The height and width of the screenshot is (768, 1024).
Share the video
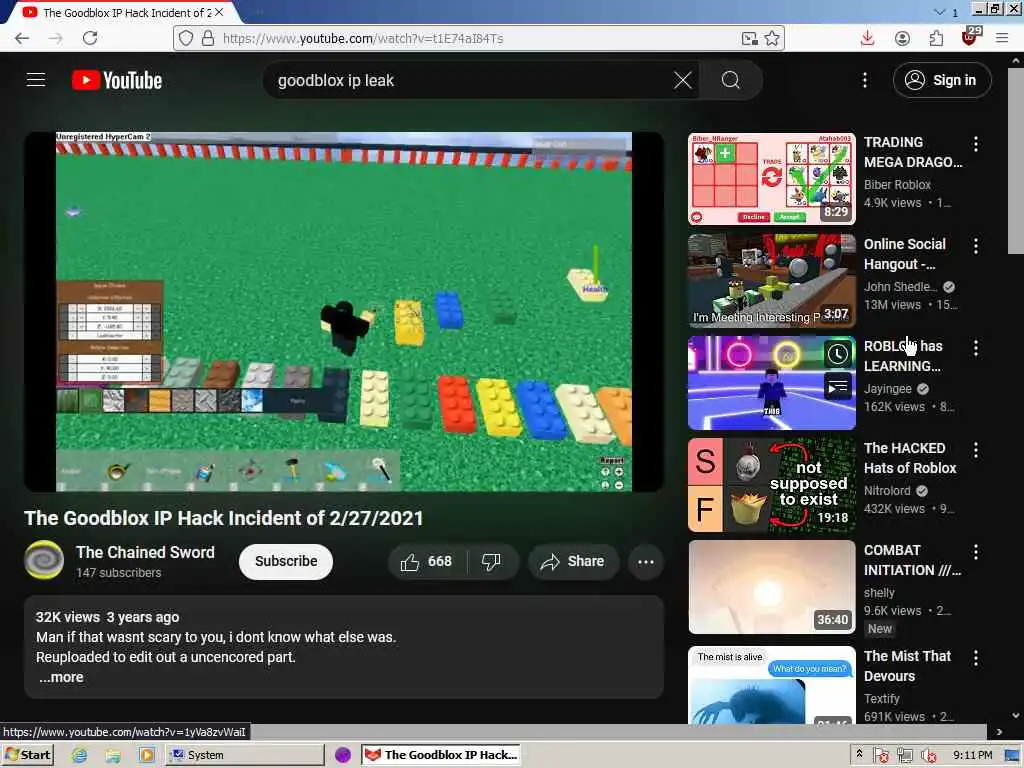pyautogui.click(x=573, y=561)
